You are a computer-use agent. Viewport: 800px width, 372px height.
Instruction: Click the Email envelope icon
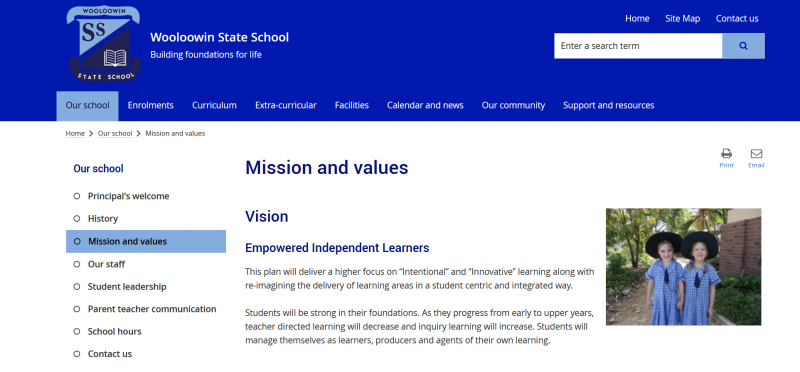coord(756,154)
